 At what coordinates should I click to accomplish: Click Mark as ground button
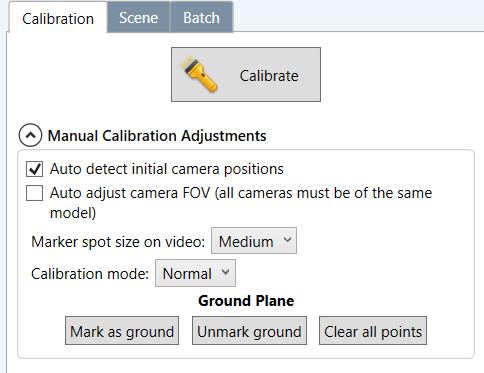coord(122,331)
